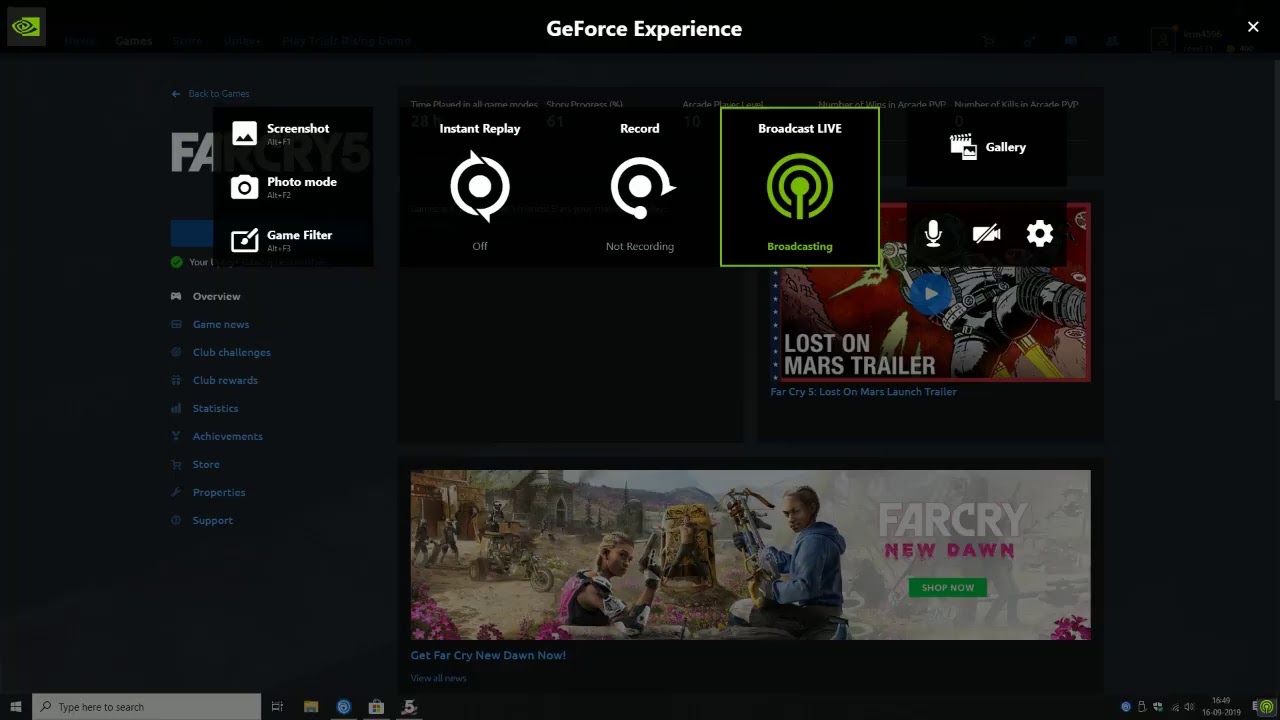Open the Instant Replay menu

(480, 187)
